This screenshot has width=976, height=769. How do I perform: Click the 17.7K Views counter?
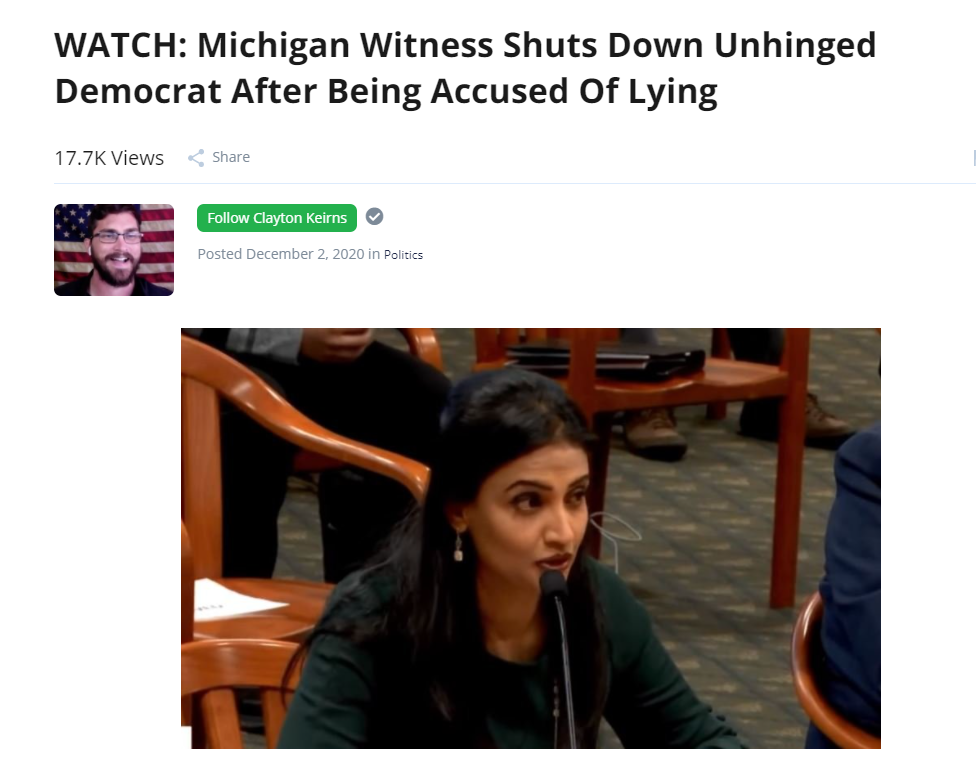point(109,158)
